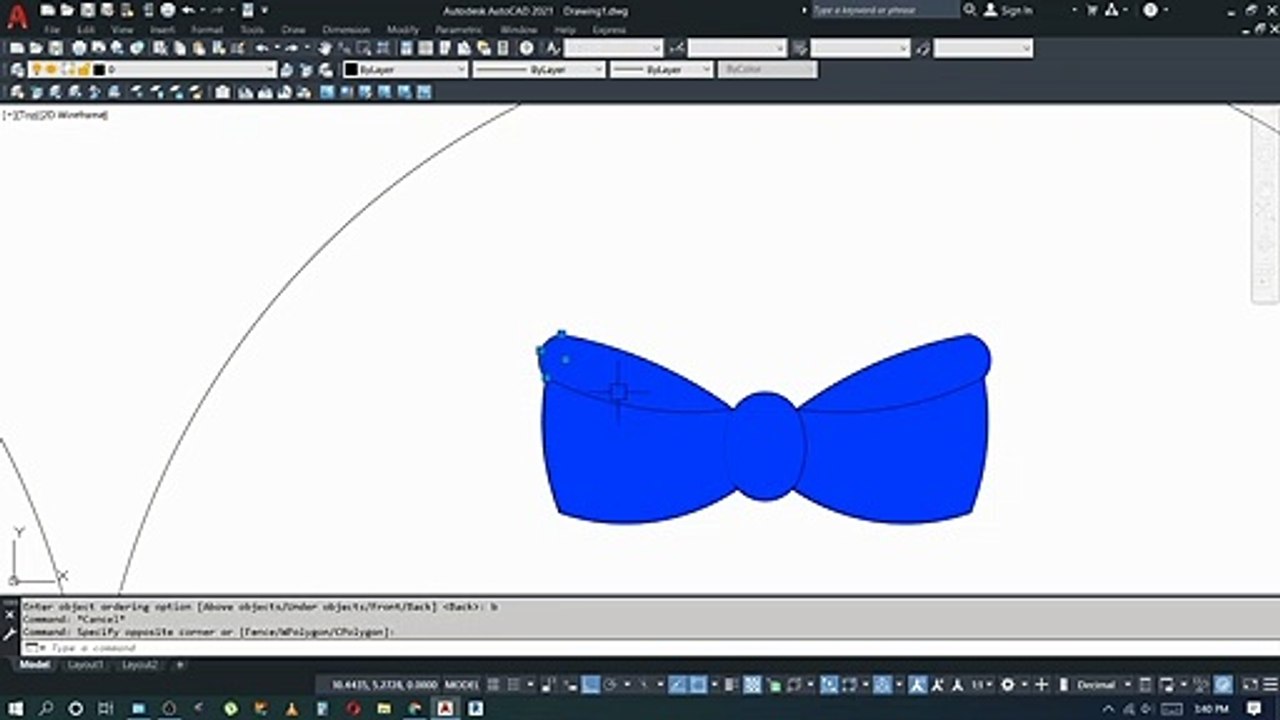Click 2D Wireframe visual style control

click(74, 115)
